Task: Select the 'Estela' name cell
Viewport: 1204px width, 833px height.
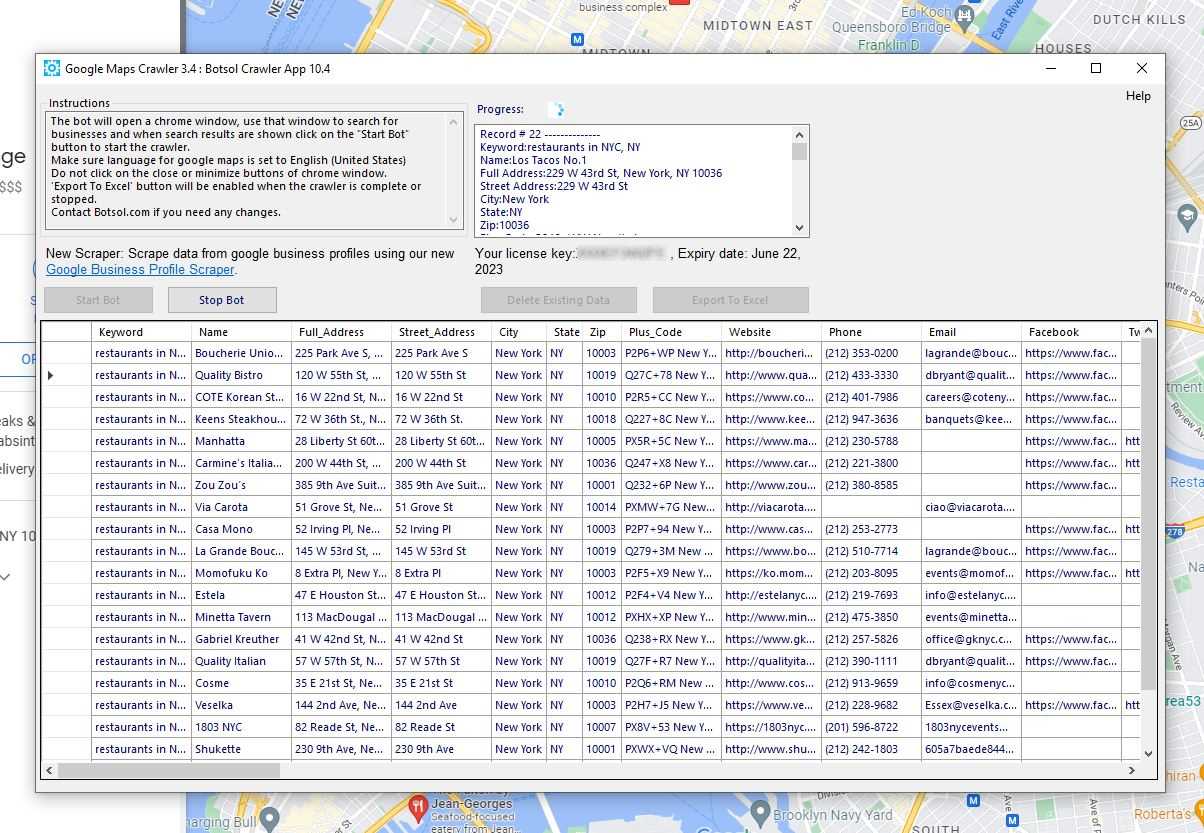Action: point(242,595)
